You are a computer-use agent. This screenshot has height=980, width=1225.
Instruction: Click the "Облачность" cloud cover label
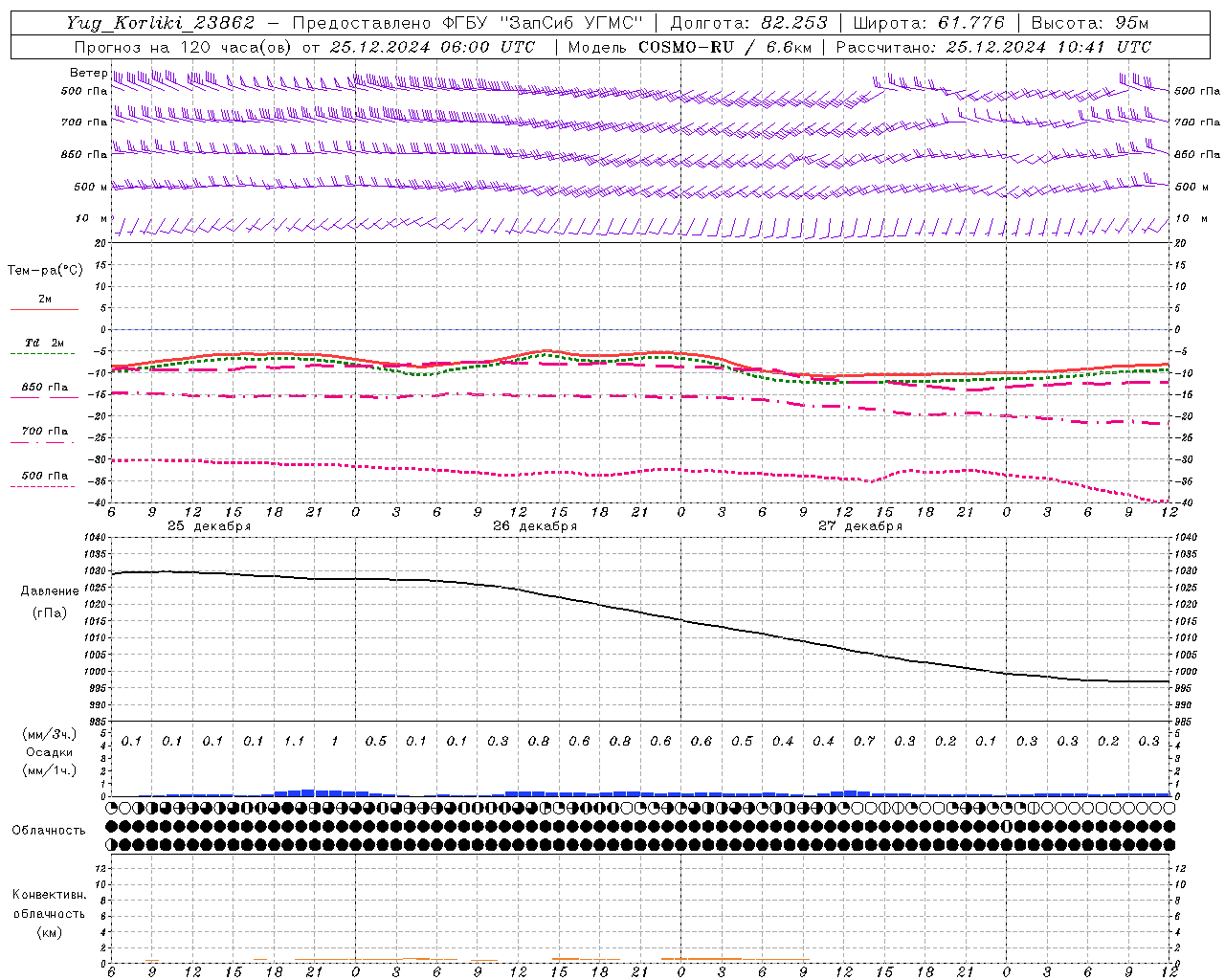49,831
